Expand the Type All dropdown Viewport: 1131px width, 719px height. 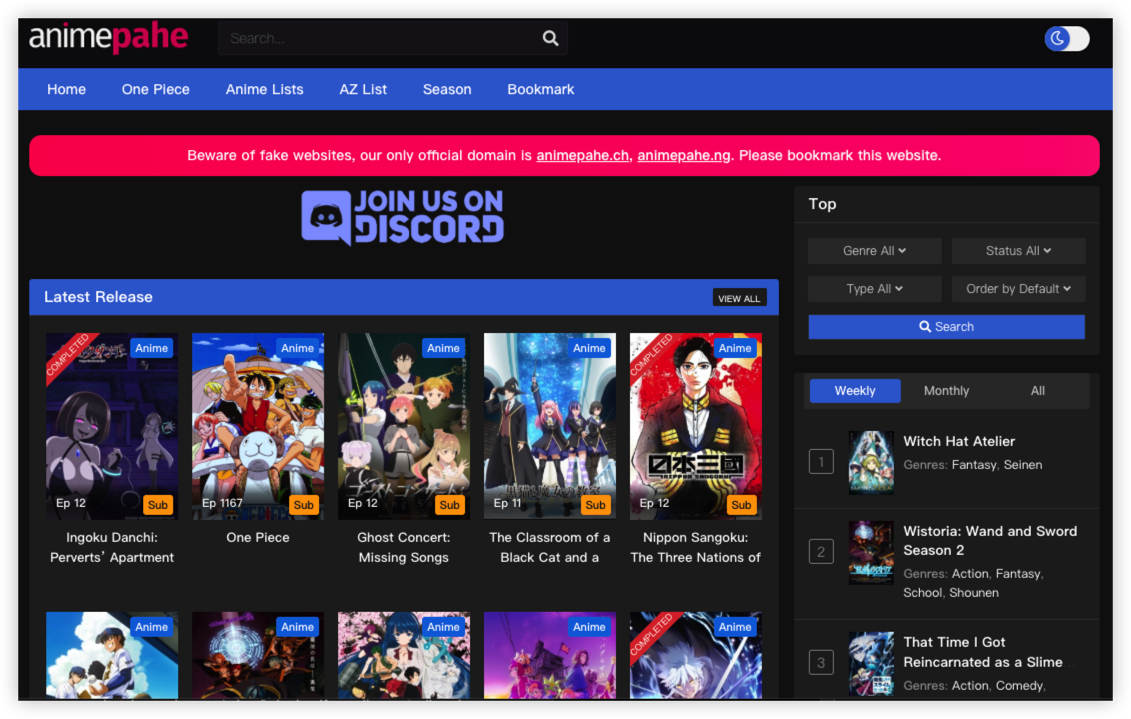pyautogui.click(x=874, y=289)
